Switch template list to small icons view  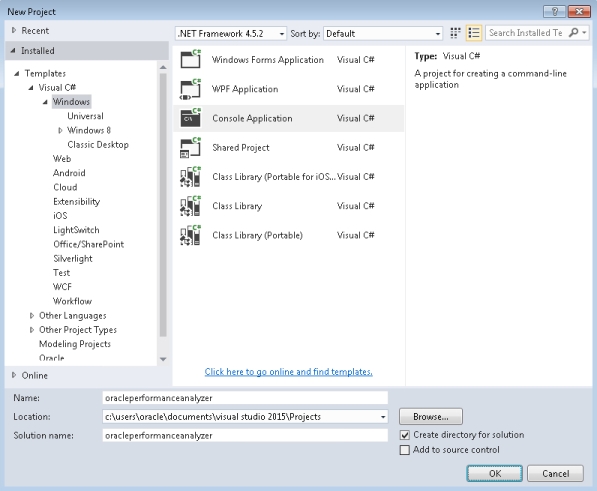click(455, 33)
